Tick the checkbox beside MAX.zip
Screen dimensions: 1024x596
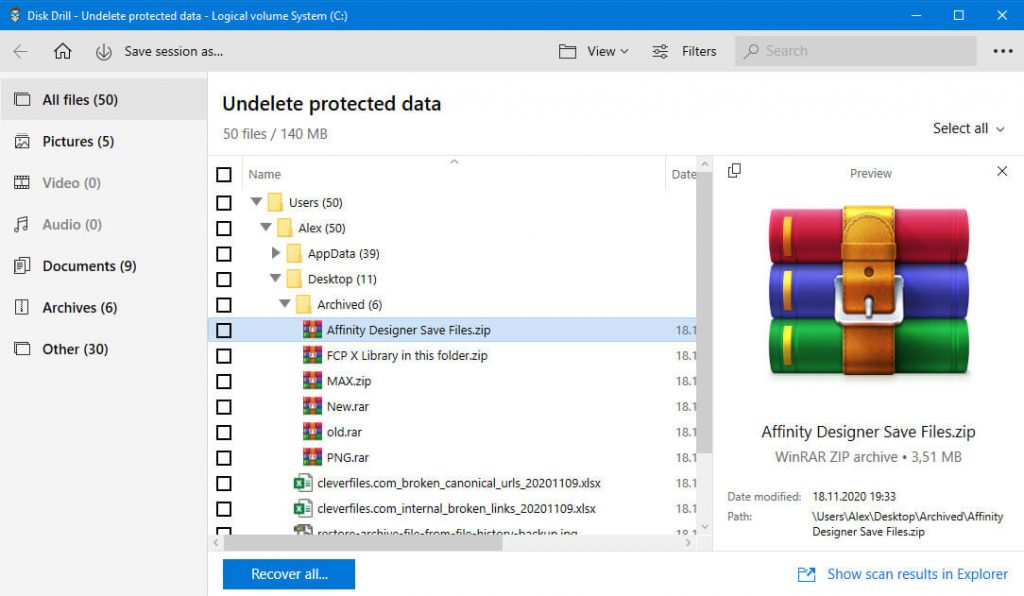click(x=223, y=381)
